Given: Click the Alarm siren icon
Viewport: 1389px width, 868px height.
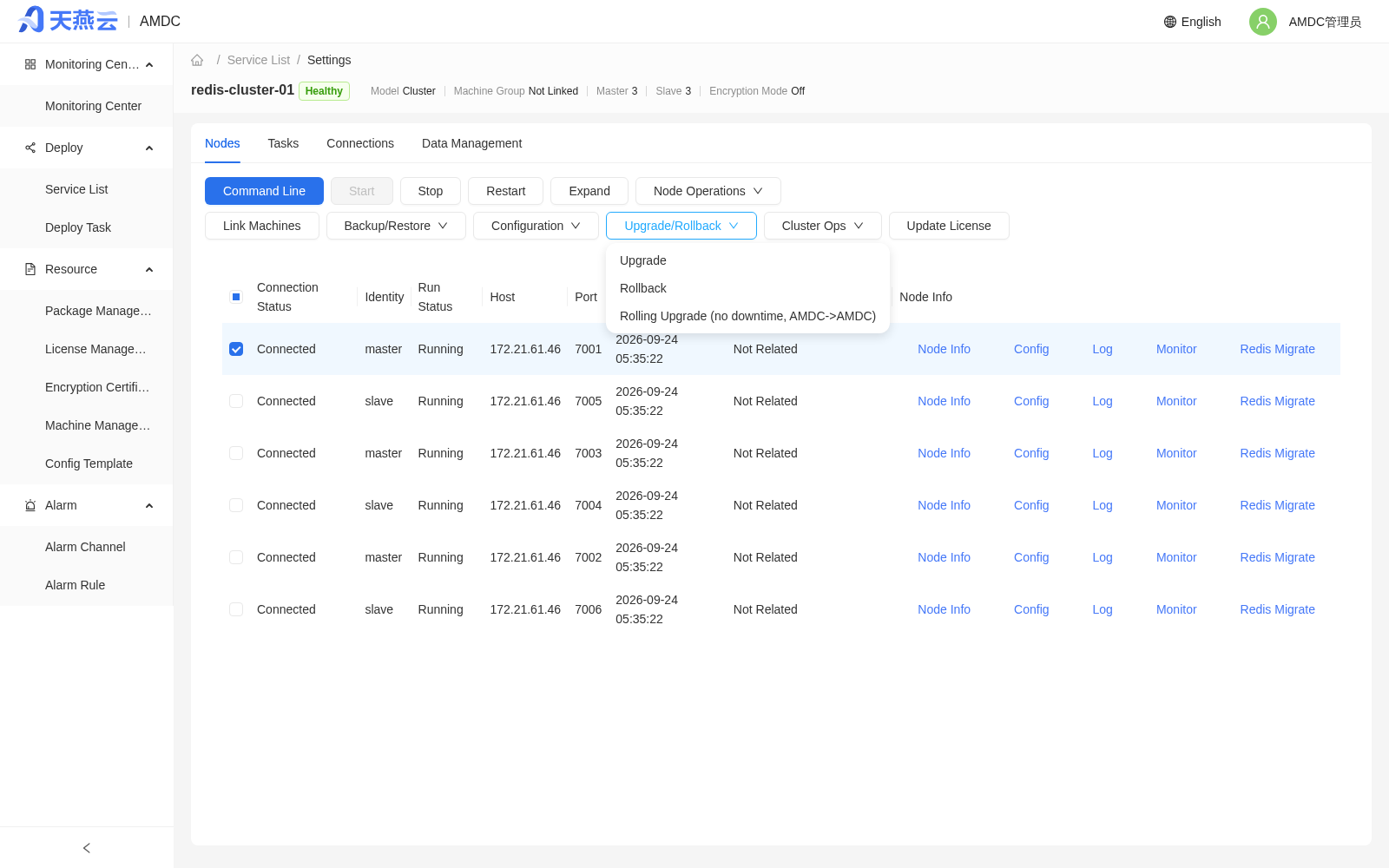Looking at the screenshot, I should (x=30, y=505).
